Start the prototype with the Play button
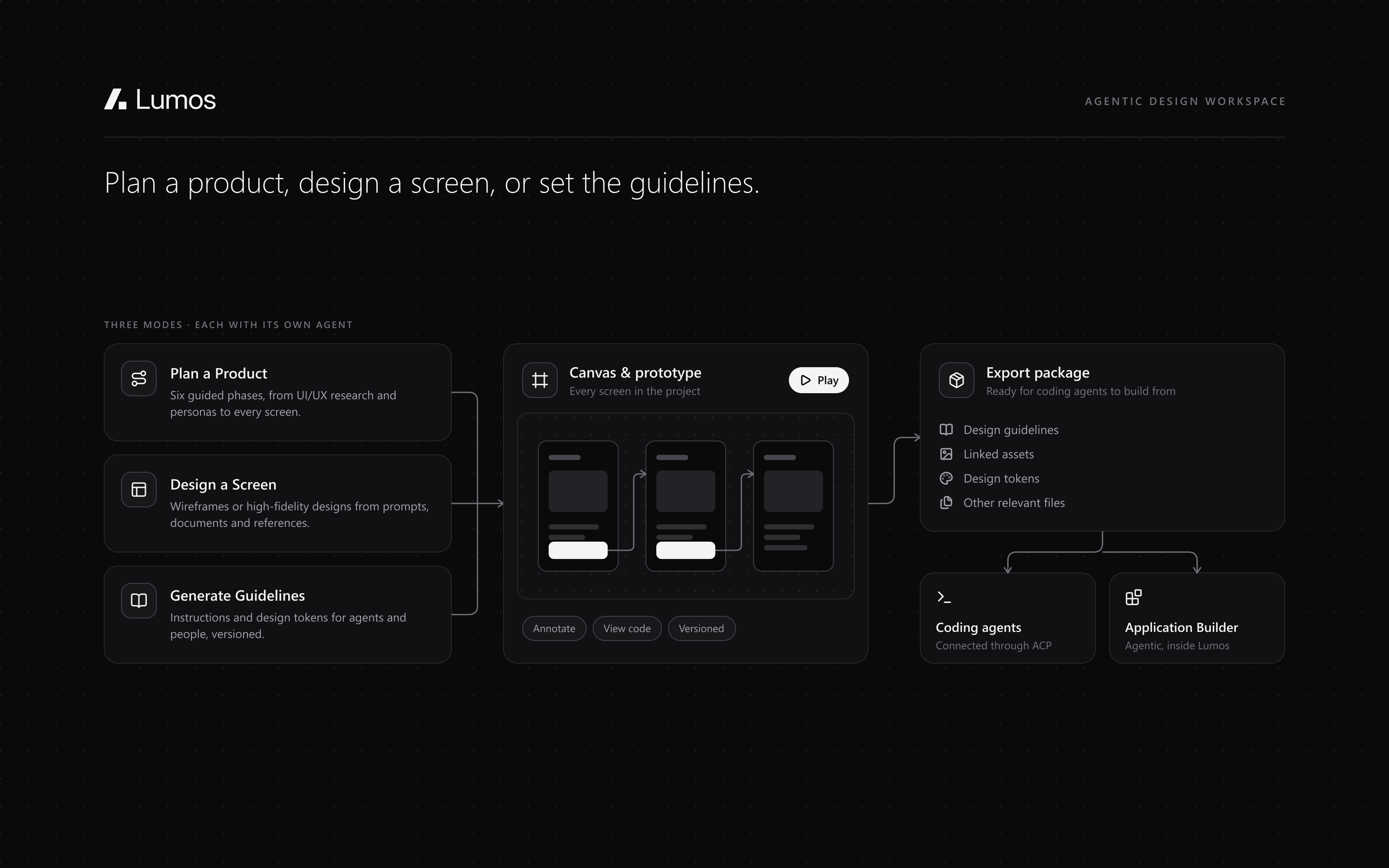This screenshot has width=1389, height=868. [x=819, y=380]
